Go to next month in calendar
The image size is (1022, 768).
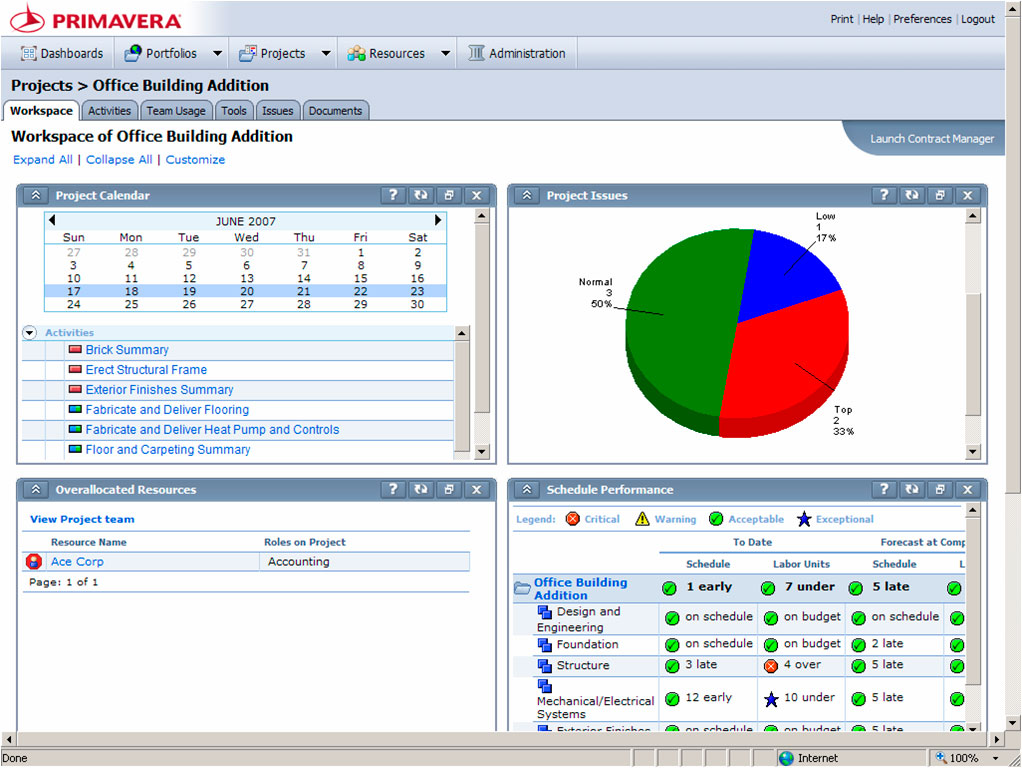[438, 220]
